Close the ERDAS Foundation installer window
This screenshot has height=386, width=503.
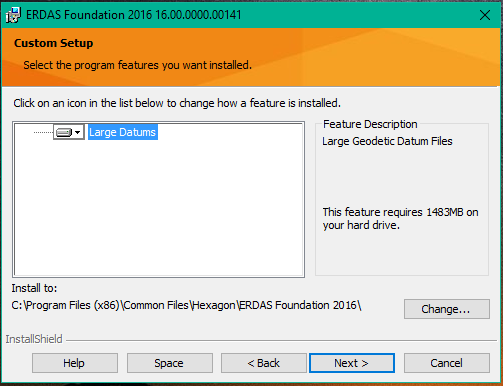point(485,15)
